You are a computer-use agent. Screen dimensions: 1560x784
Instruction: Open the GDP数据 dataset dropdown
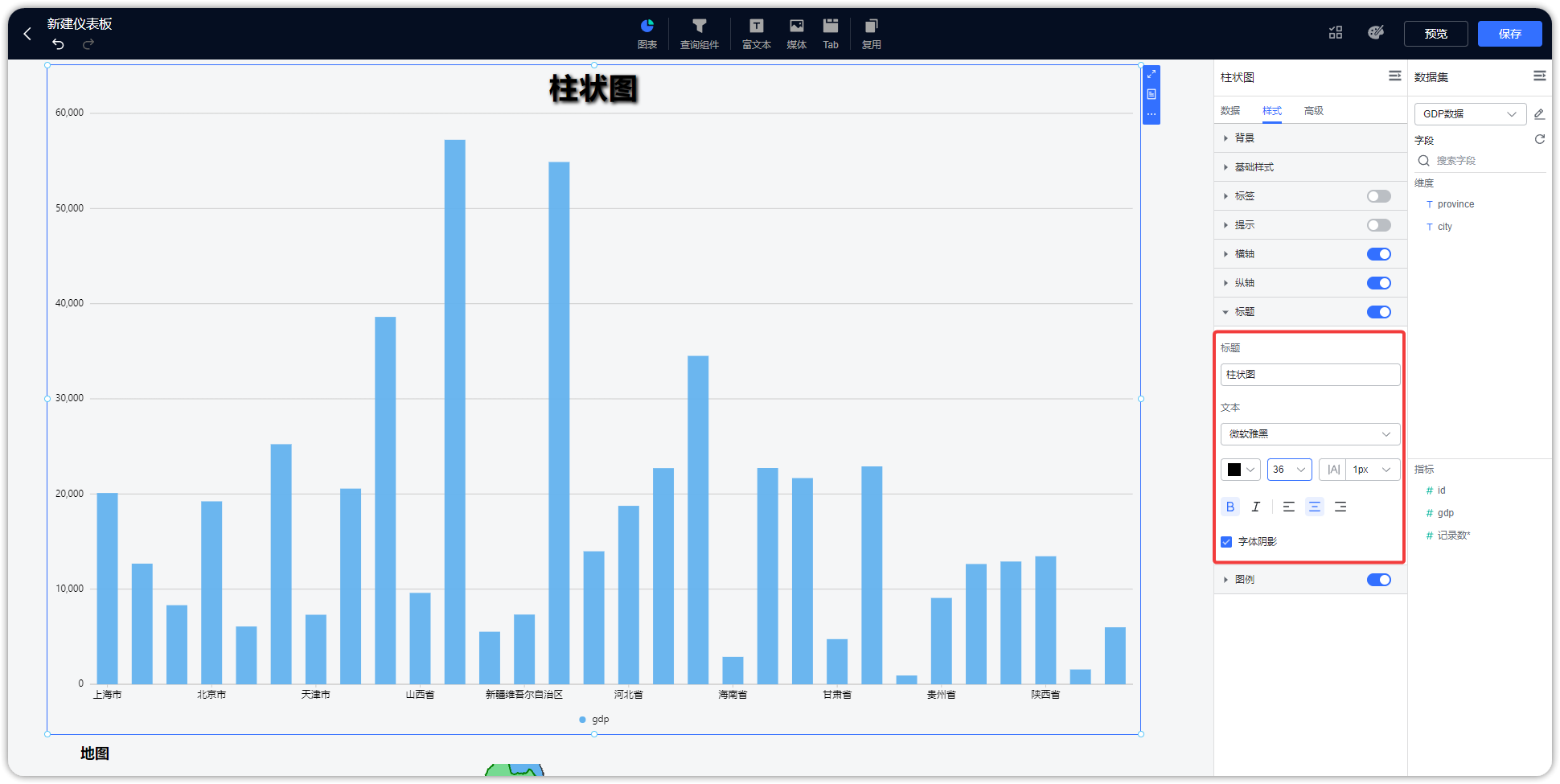pos(1470,113)
